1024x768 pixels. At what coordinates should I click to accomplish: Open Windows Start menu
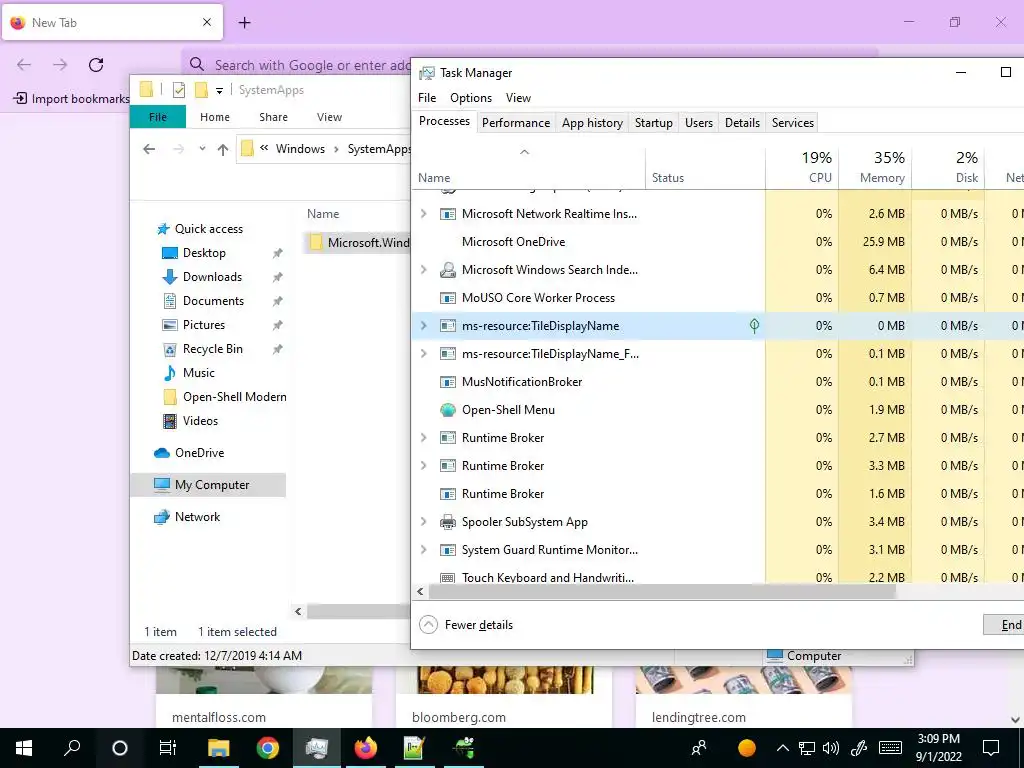point(24,748)
